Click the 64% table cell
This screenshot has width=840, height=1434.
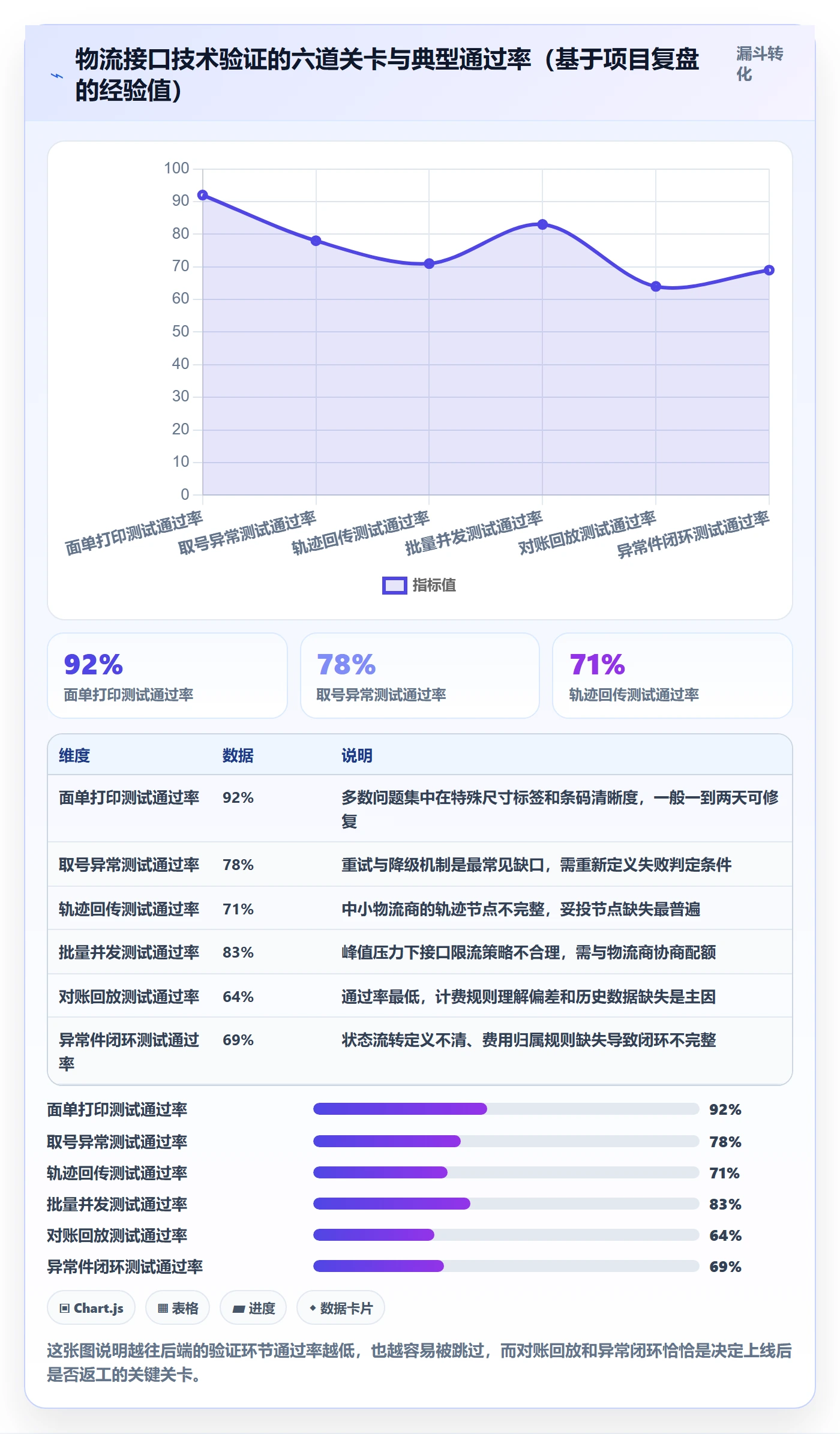(238, 997)
